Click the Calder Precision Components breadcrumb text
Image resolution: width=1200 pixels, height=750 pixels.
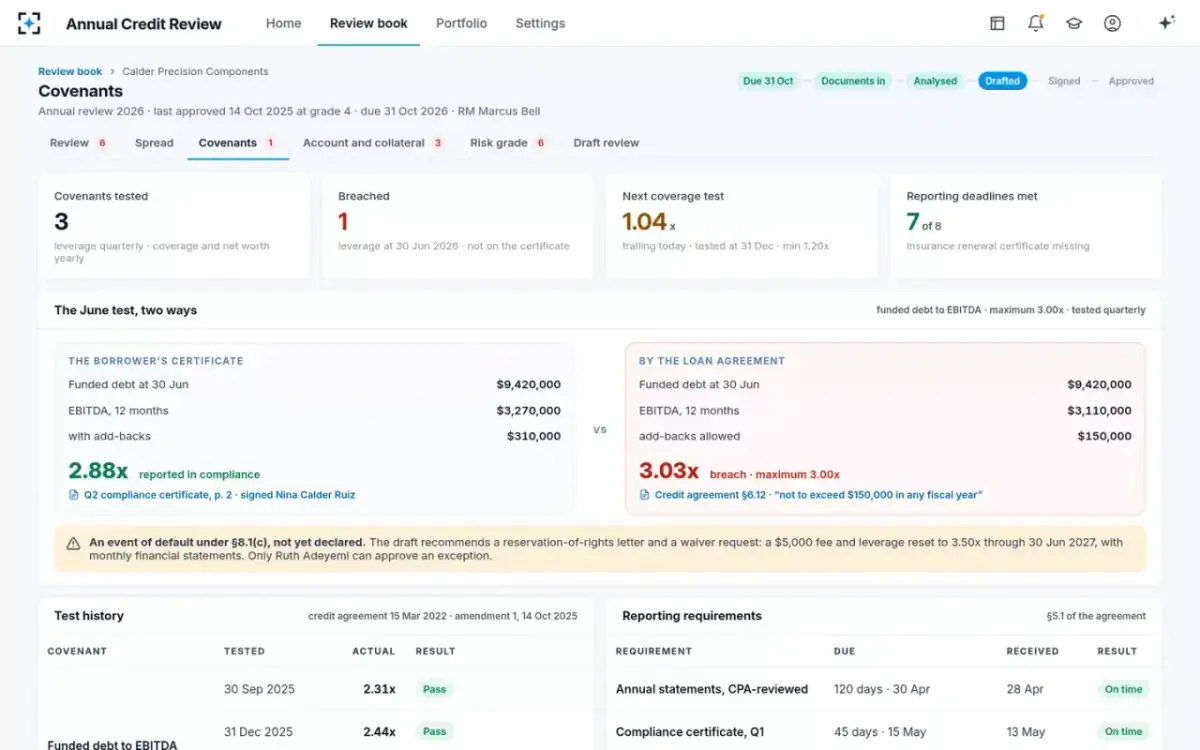195,72
